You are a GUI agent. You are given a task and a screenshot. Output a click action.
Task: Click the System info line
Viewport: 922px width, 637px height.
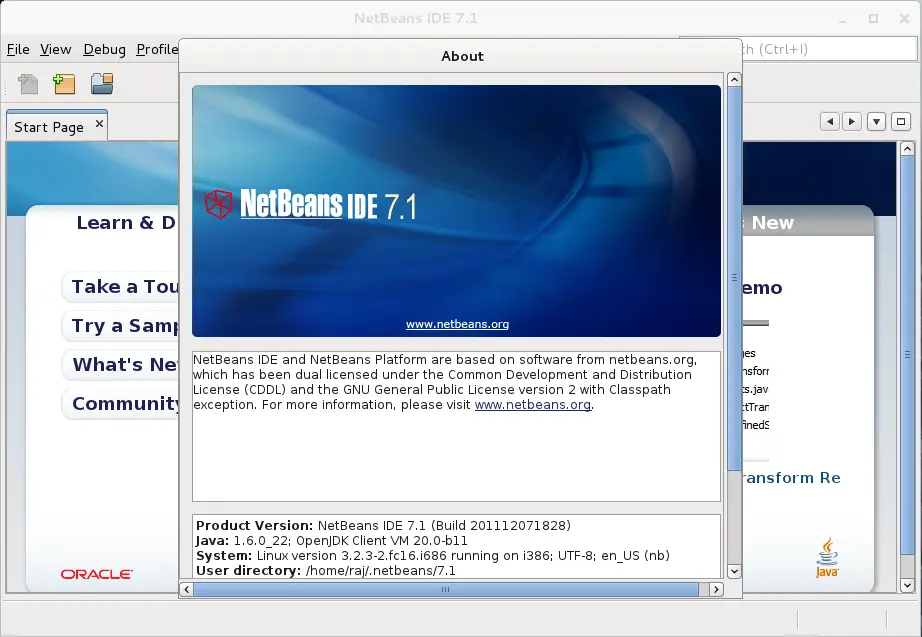[x=433, y=555]
